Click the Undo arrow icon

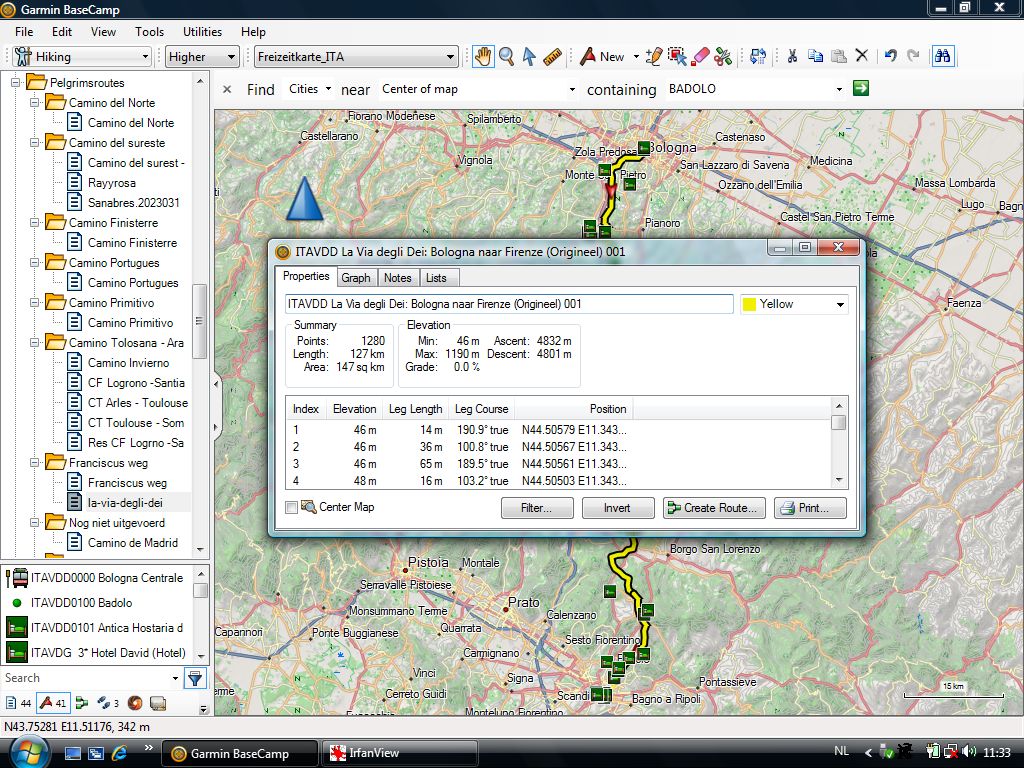point(890,57)
